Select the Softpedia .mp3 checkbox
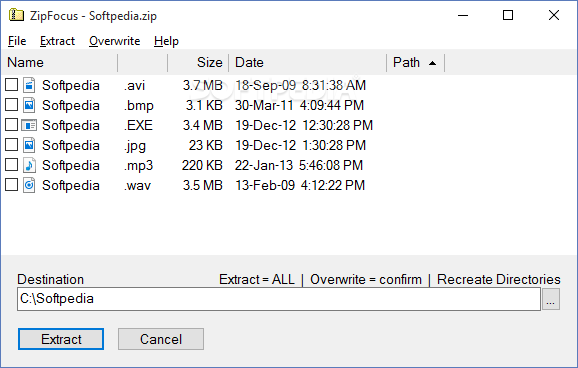This screenshot has height=368, width=578. 11,164
